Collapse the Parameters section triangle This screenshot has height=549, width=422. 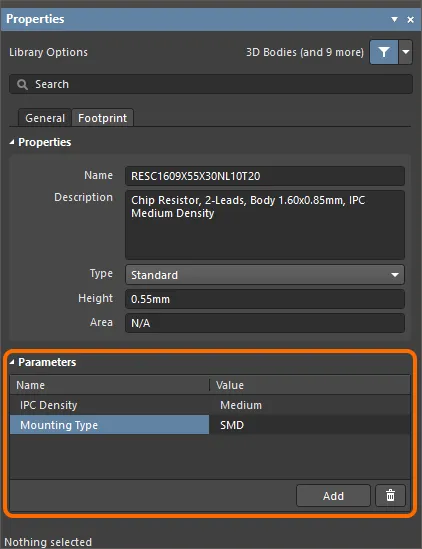pos(12,362)
